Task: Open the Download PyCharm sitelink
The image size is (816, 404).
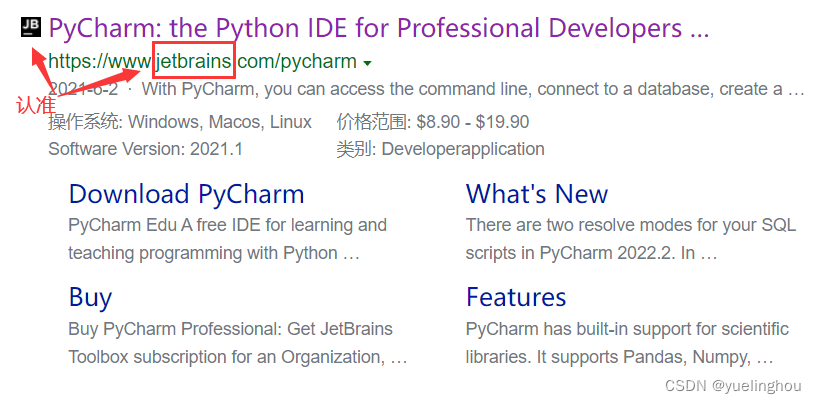Action: coord(186,194)
